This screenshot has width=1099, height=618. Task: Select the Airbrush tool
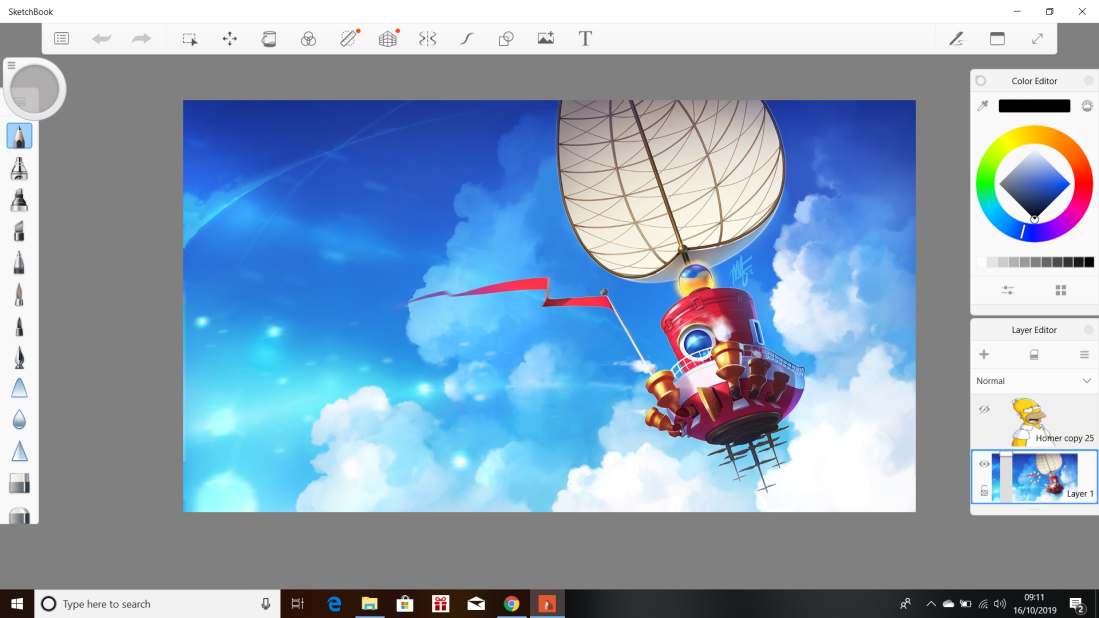coord(19,169)
